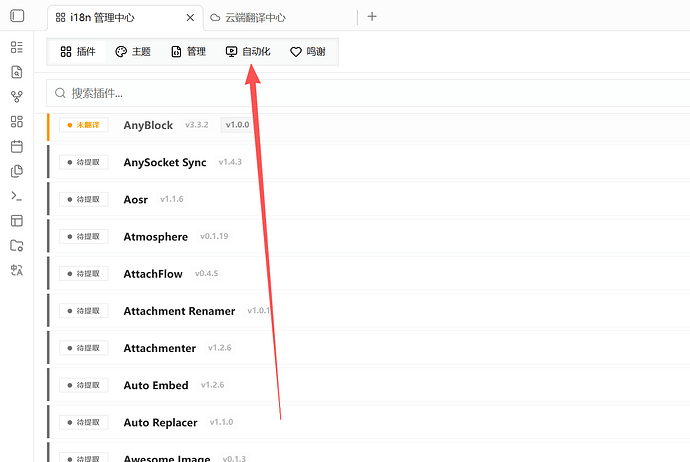This screenshot has width=690, height=462.
Task: Select the Aosr plugin name
Action: pos(136,200)
